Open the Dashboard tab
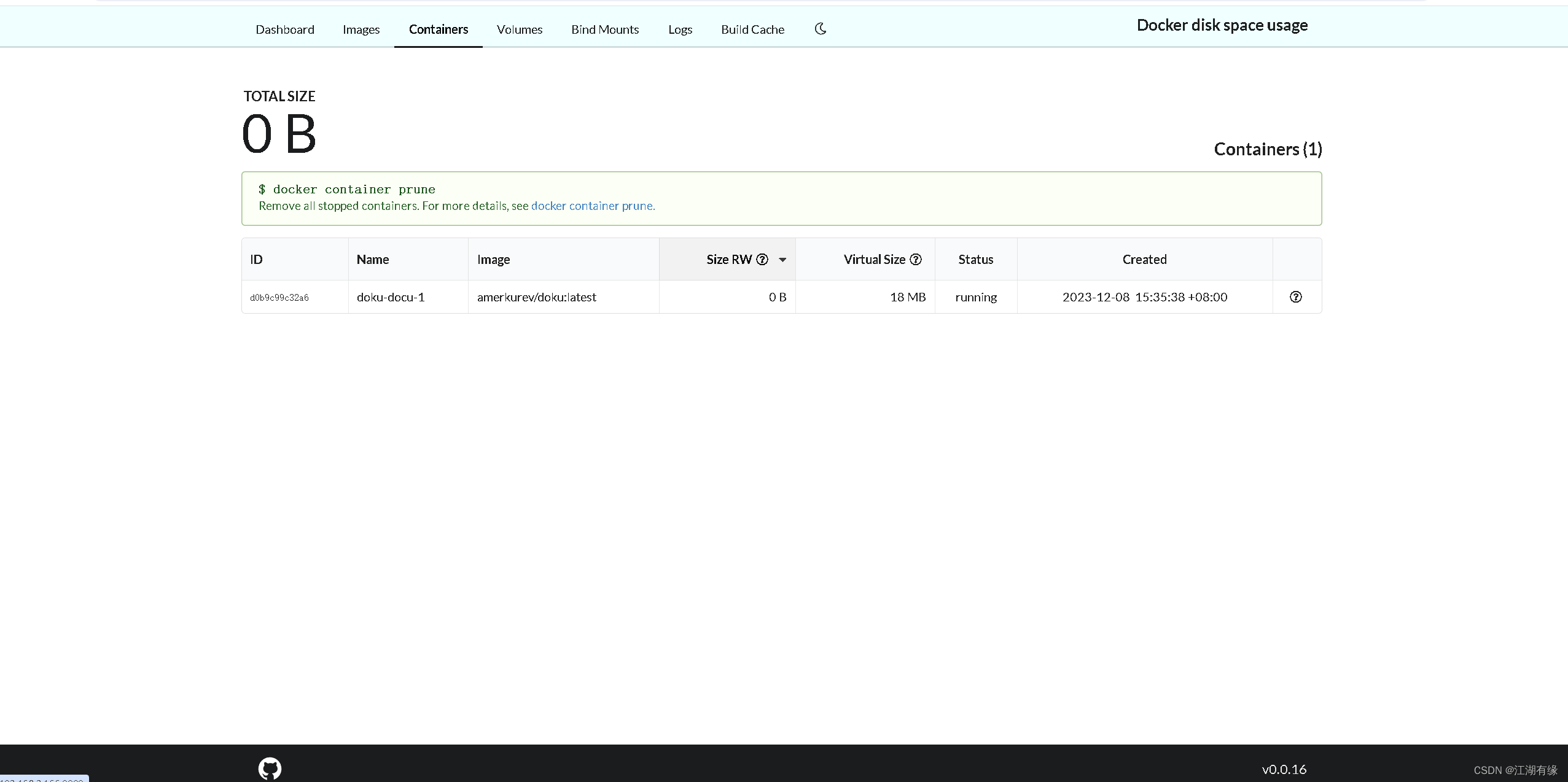Screen dimensions: 1568x782 285,29
